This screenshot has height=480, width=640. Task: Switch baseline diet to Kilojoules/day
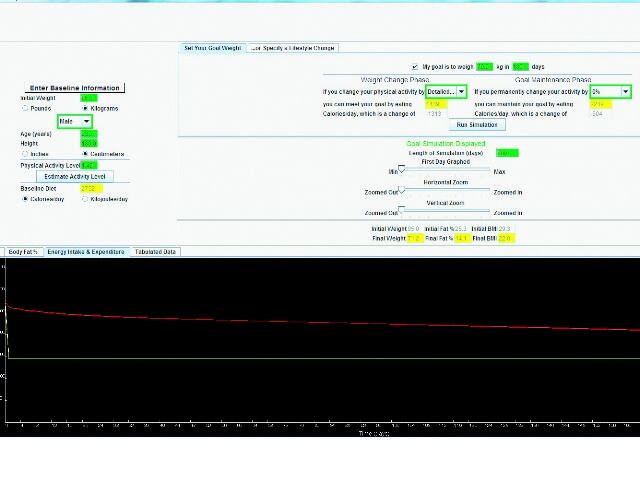pos(84,199)
